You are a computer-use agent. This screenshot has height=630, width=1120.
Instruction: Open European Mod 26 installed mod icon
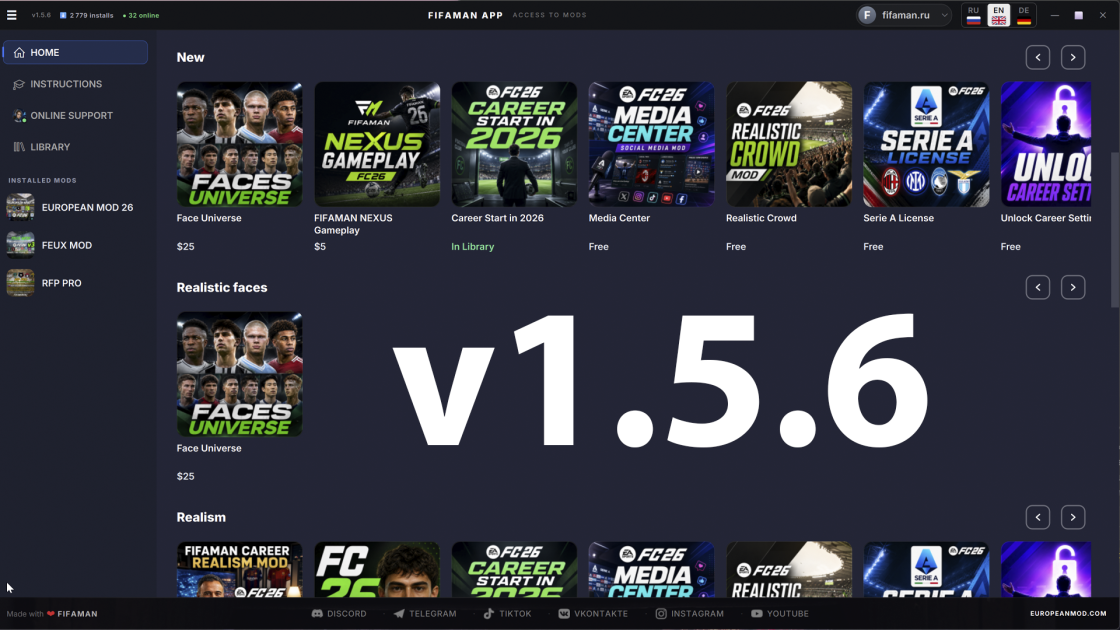tap(20, 207)
